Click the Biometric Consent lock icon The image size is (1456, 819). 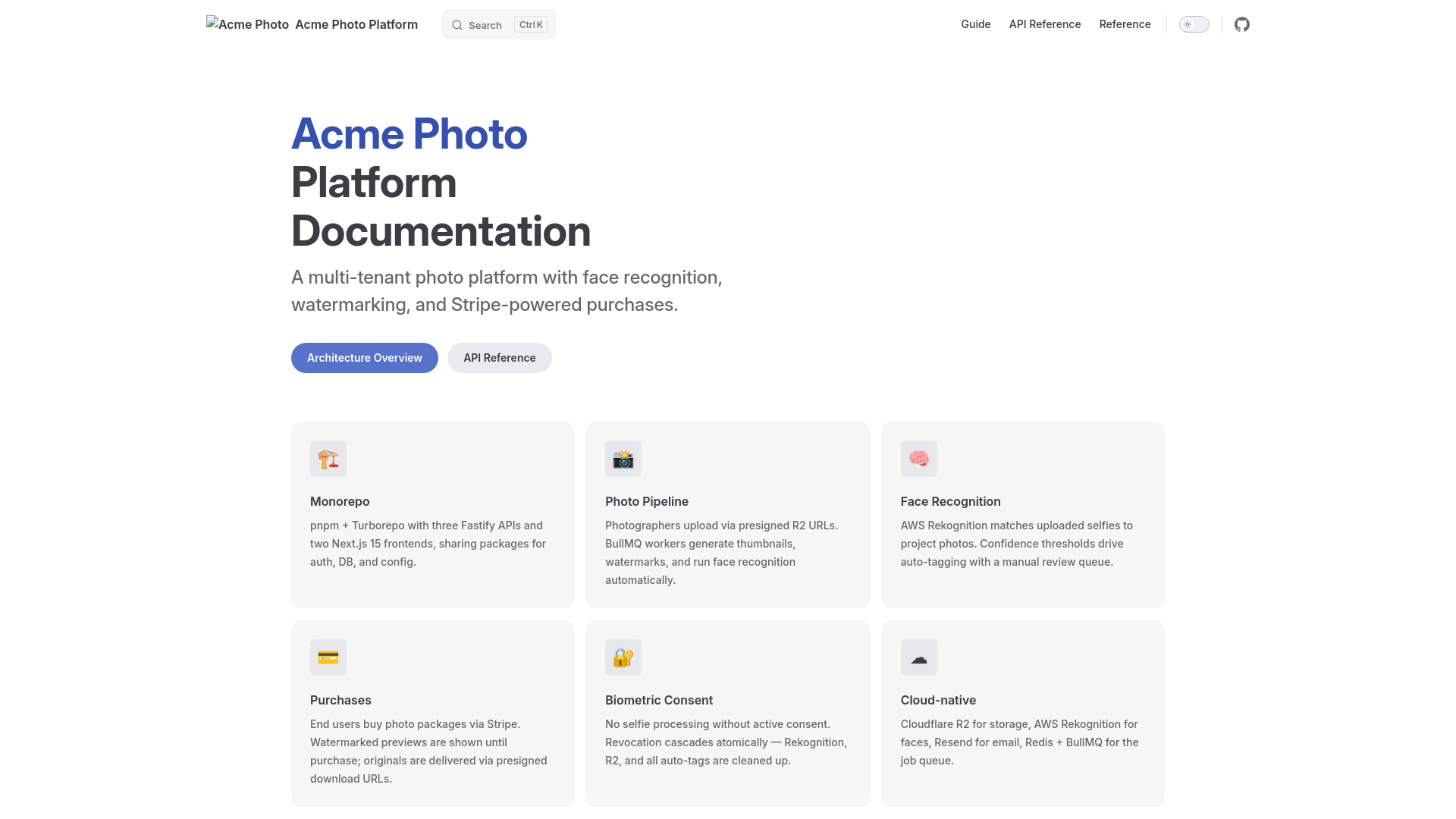click(623, 657)
